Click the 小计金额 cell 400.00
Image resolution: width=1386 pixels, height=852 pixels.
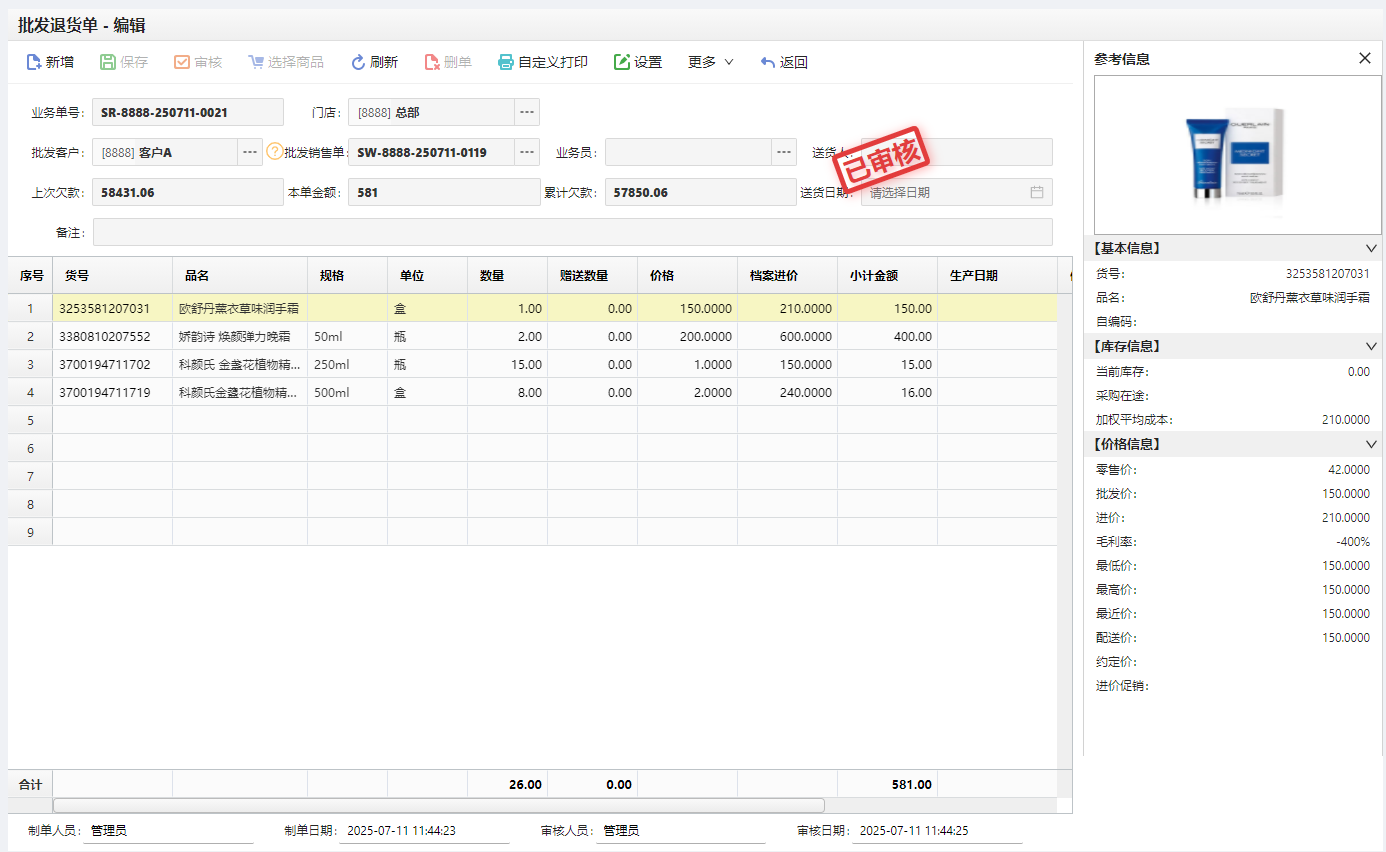[x=888, y=337]
